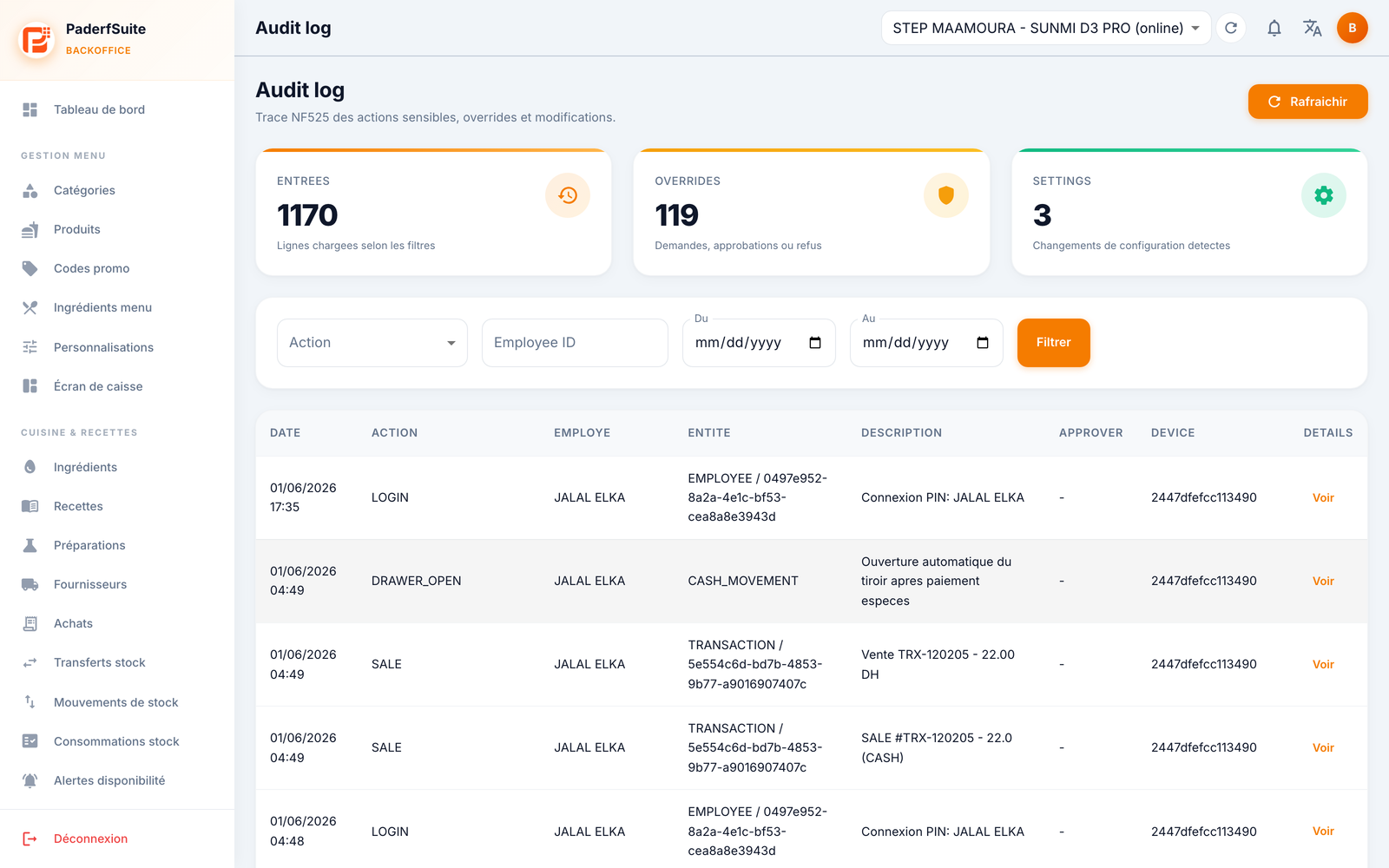Image resolution: width=1389 pixels, height=868 pixels.
Task: Click the Settings gear icon in card
Action: coord(1324,195)
